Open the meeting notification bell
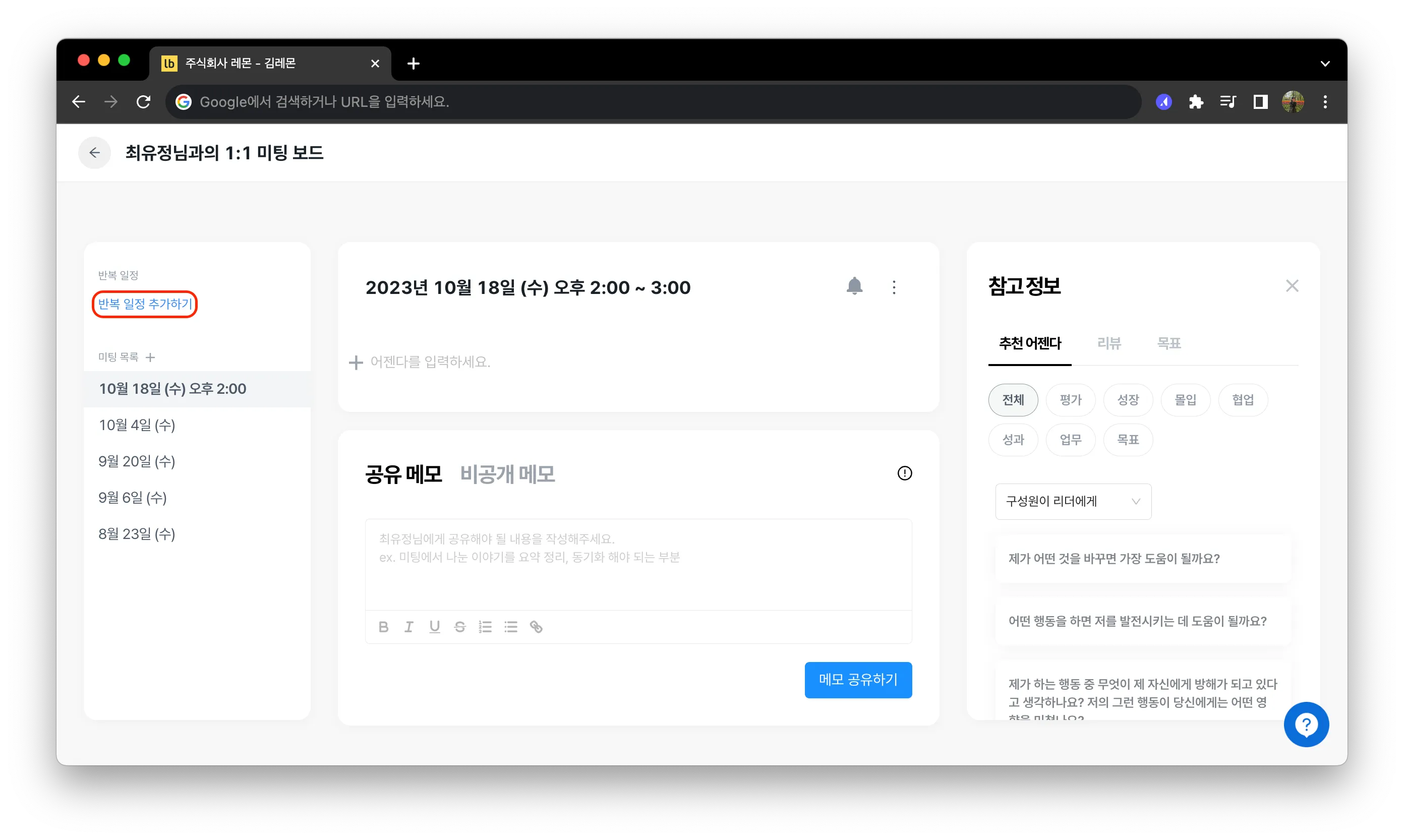 [854, 286]
